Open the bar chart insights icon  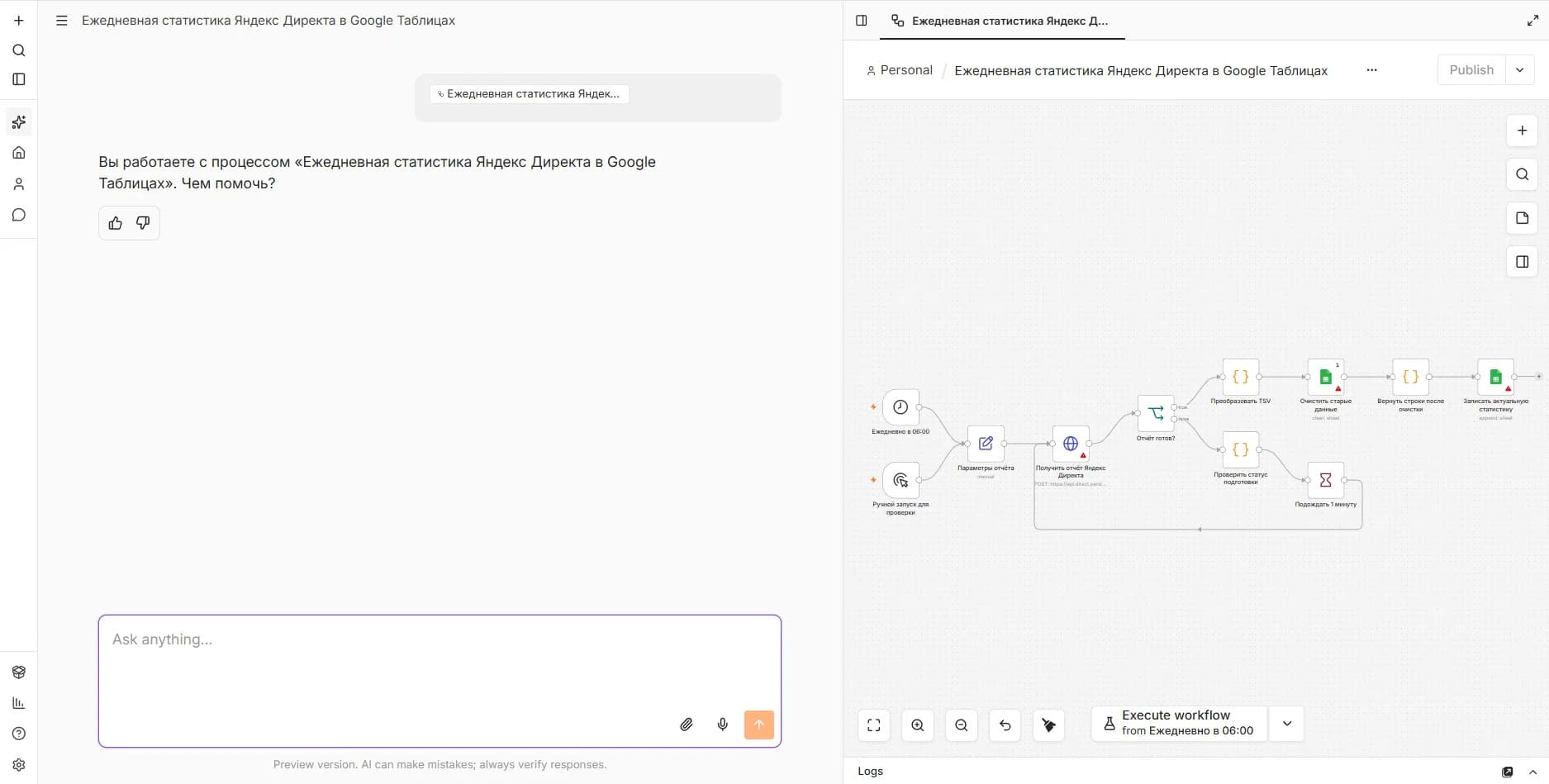tap(19, 703)
